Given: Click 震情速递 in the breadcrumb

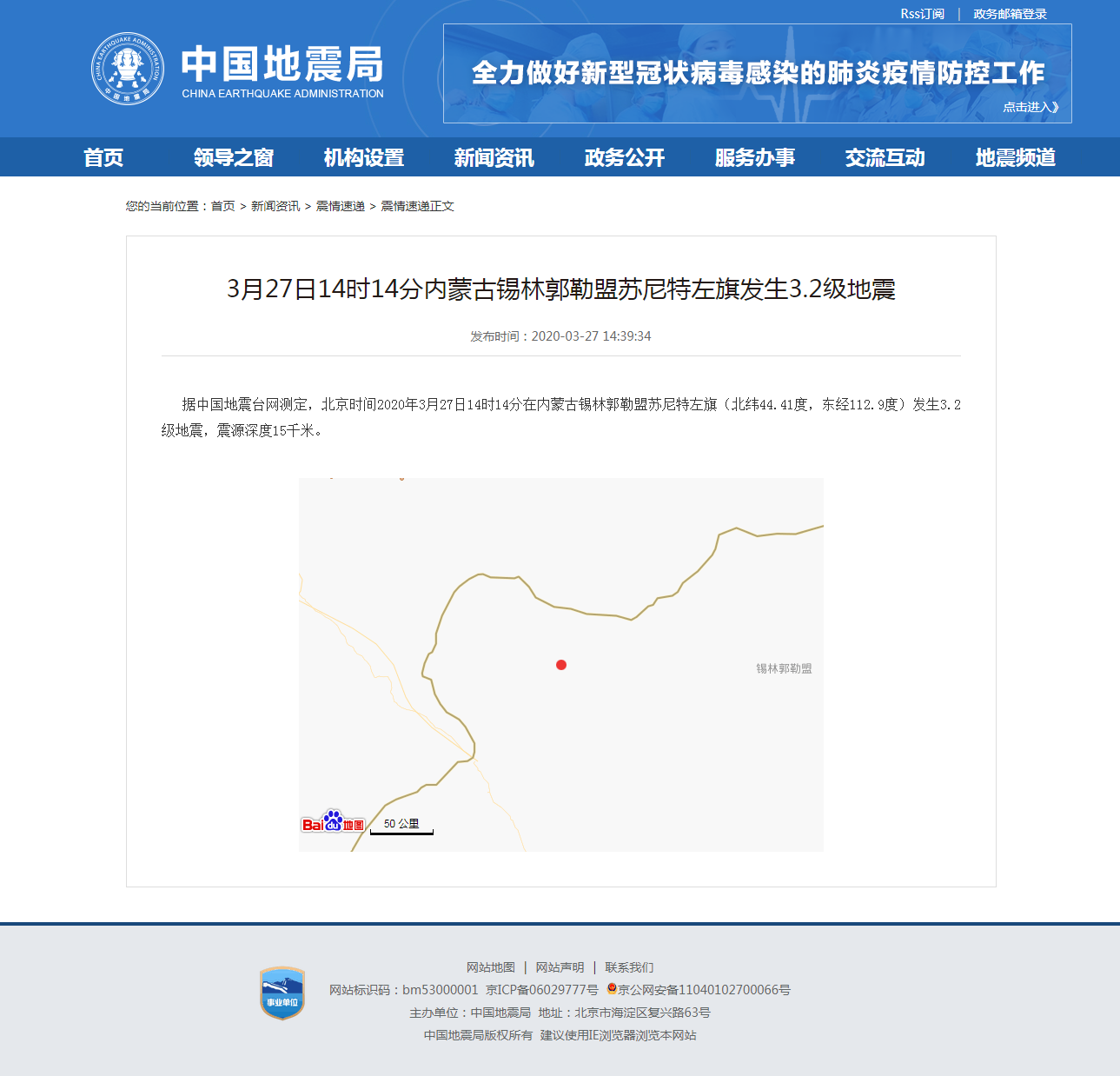Looking at the screenshot, I should (340, 206).
